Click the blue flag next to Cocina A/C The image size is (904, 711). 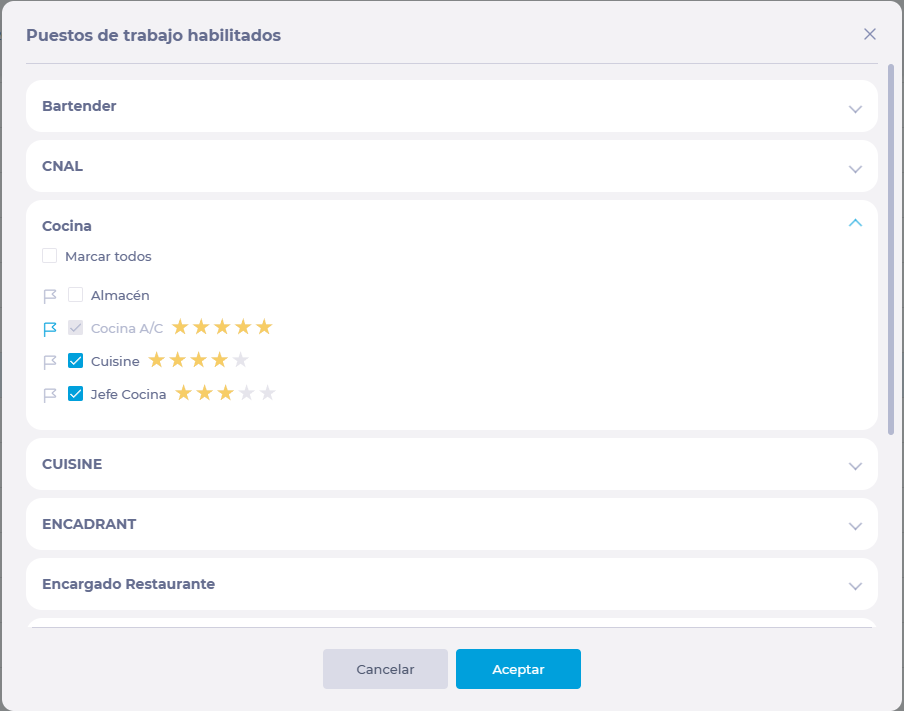tap(50, 328)
